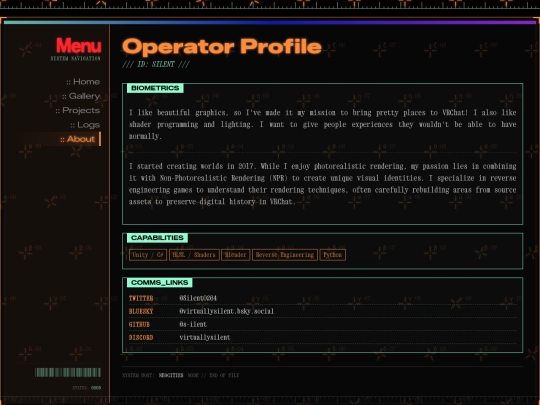Open the Projects menu item

tap(77, 111)
